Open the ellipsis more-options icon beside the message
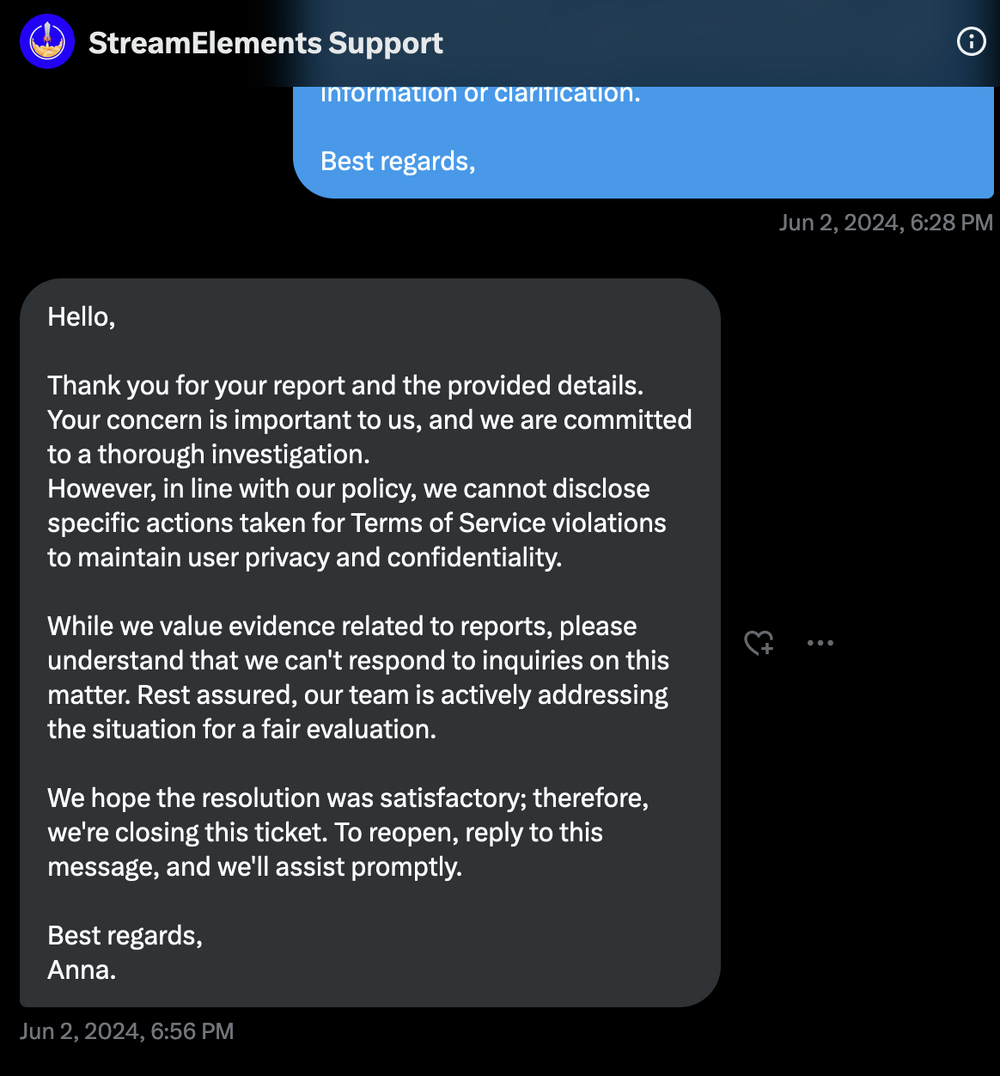Viewport: 1000px width, 1076px height. [x=820, y=643]
